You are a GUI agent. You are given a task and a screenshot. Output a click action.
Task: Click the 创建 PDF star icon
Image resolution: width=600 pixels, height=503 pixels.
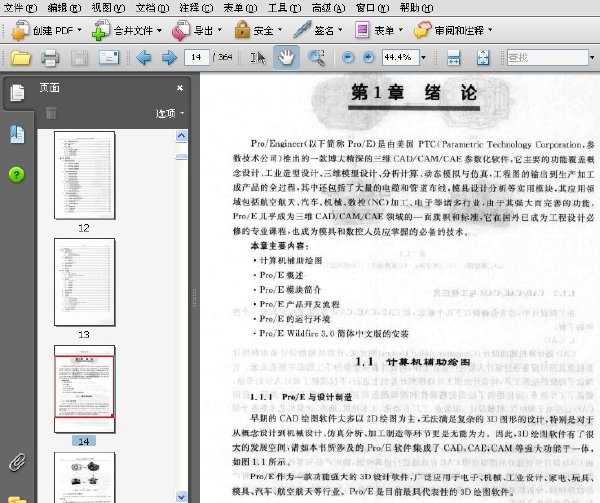(x=20, y=30)
